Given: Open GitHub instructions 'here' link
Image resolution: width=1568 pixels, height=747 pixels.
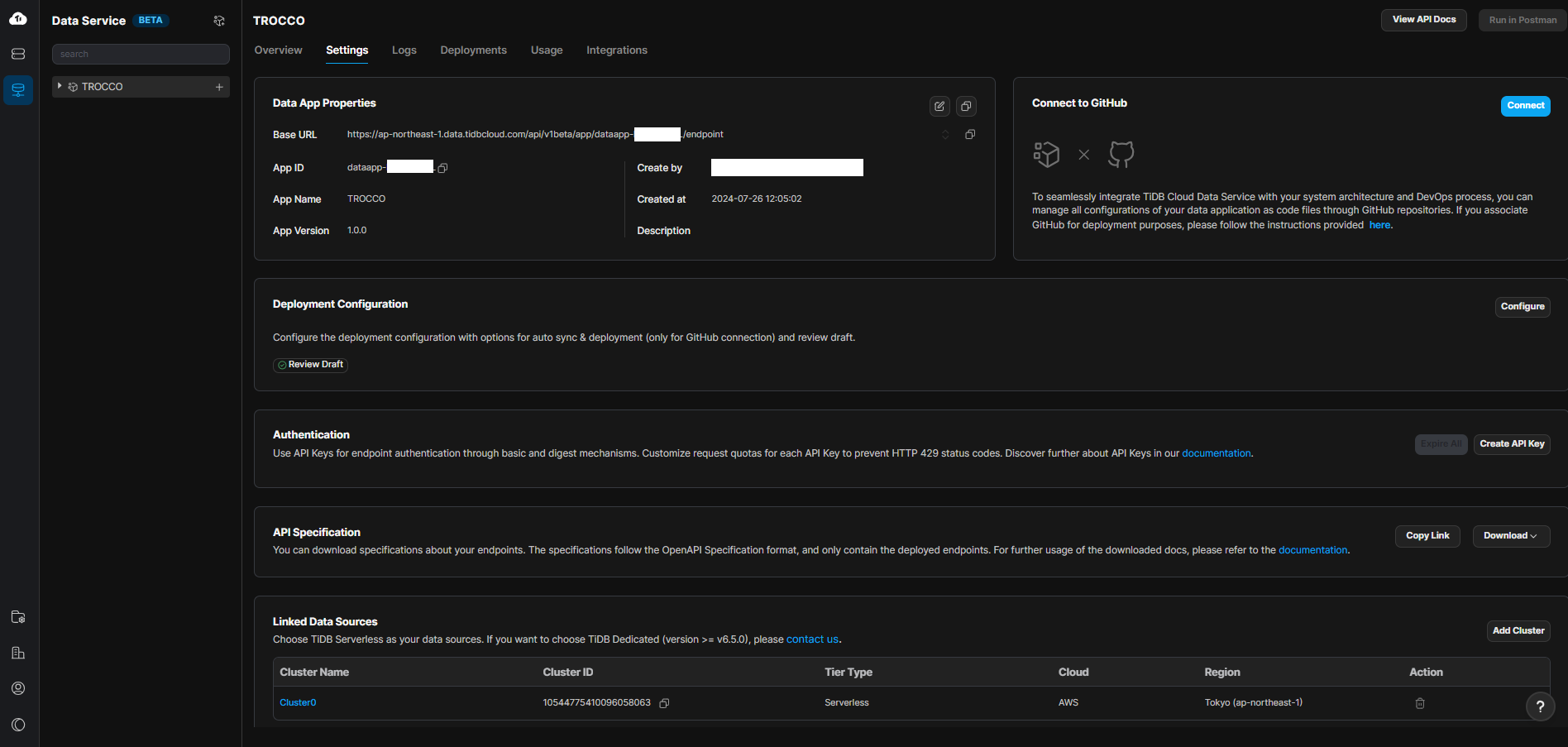Looking at the screenshot, I should (x=1379, y=225).
